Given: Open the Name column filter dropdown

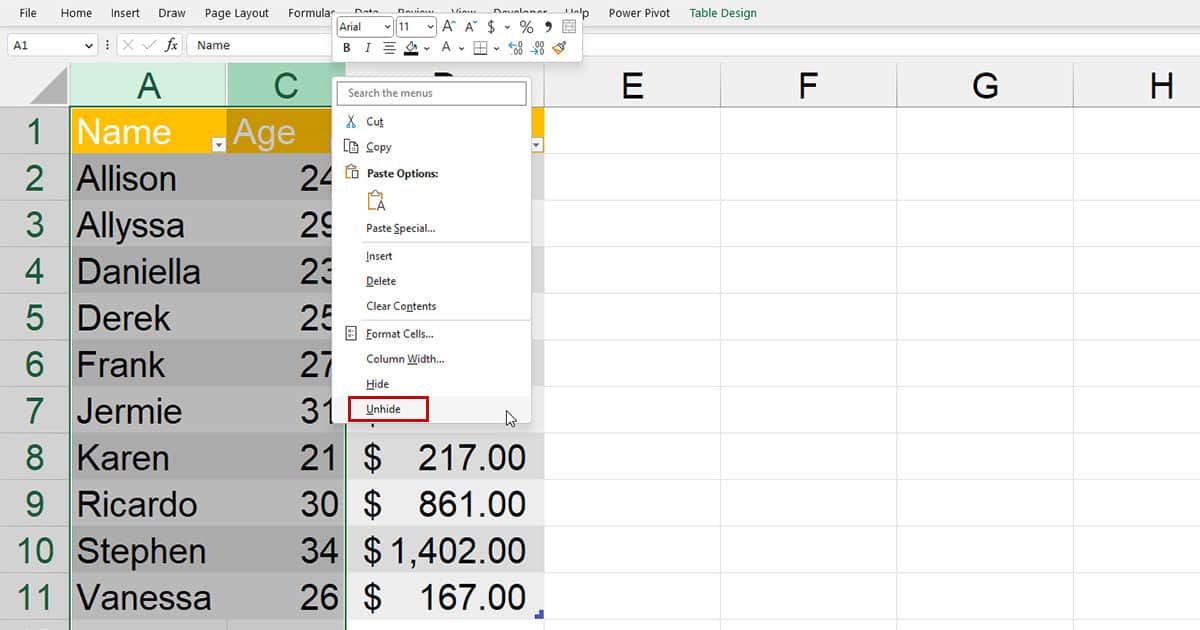Looking at the screenshot, I should point(219,146).
